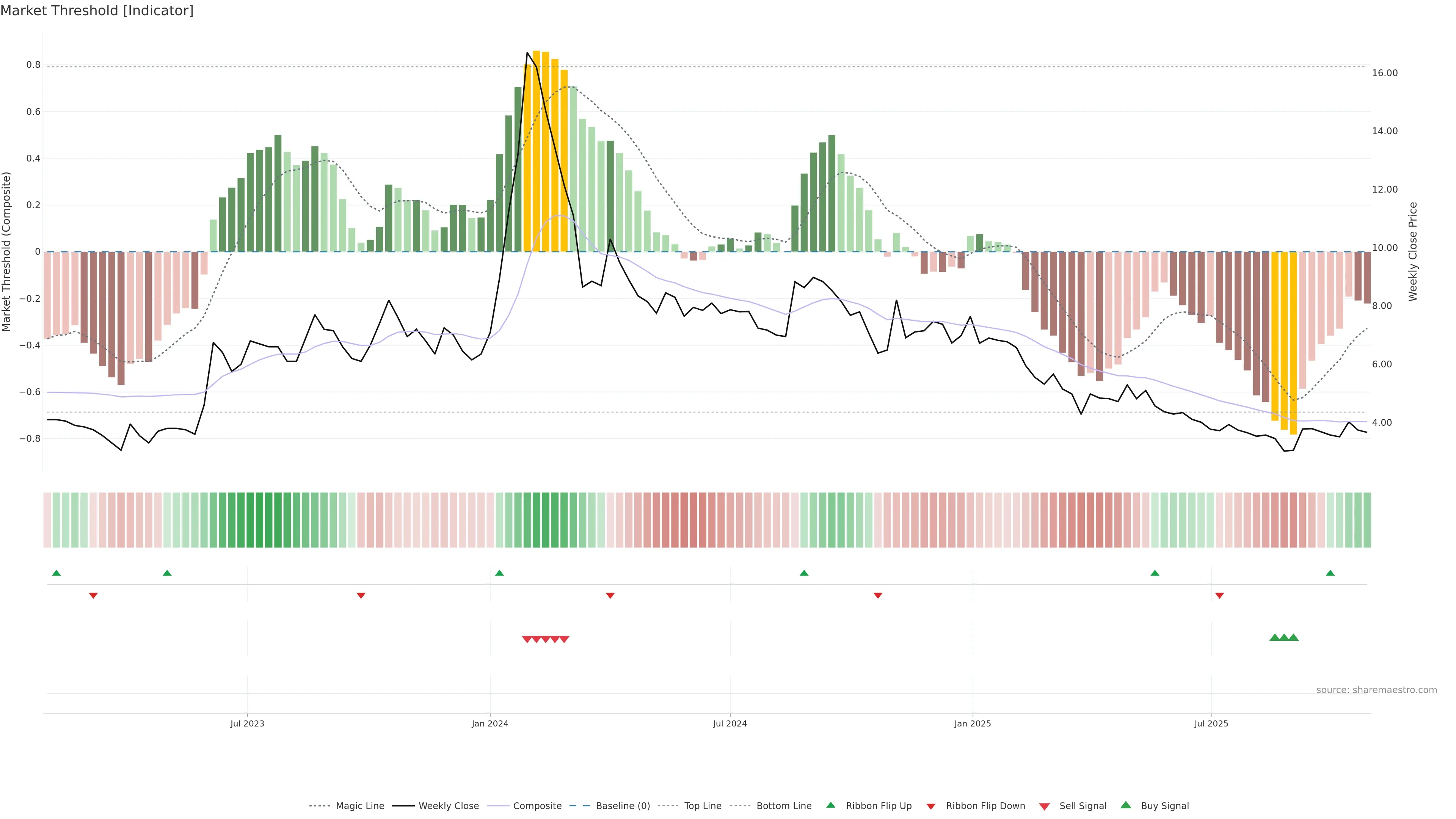Click the Jul 2025 x-axis label

point(1211,723)
